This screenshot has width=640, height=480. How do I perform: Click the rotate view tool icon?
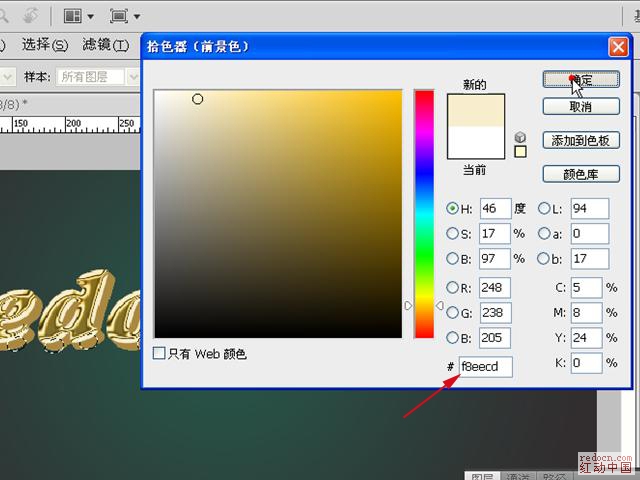(x=30, y=16)
